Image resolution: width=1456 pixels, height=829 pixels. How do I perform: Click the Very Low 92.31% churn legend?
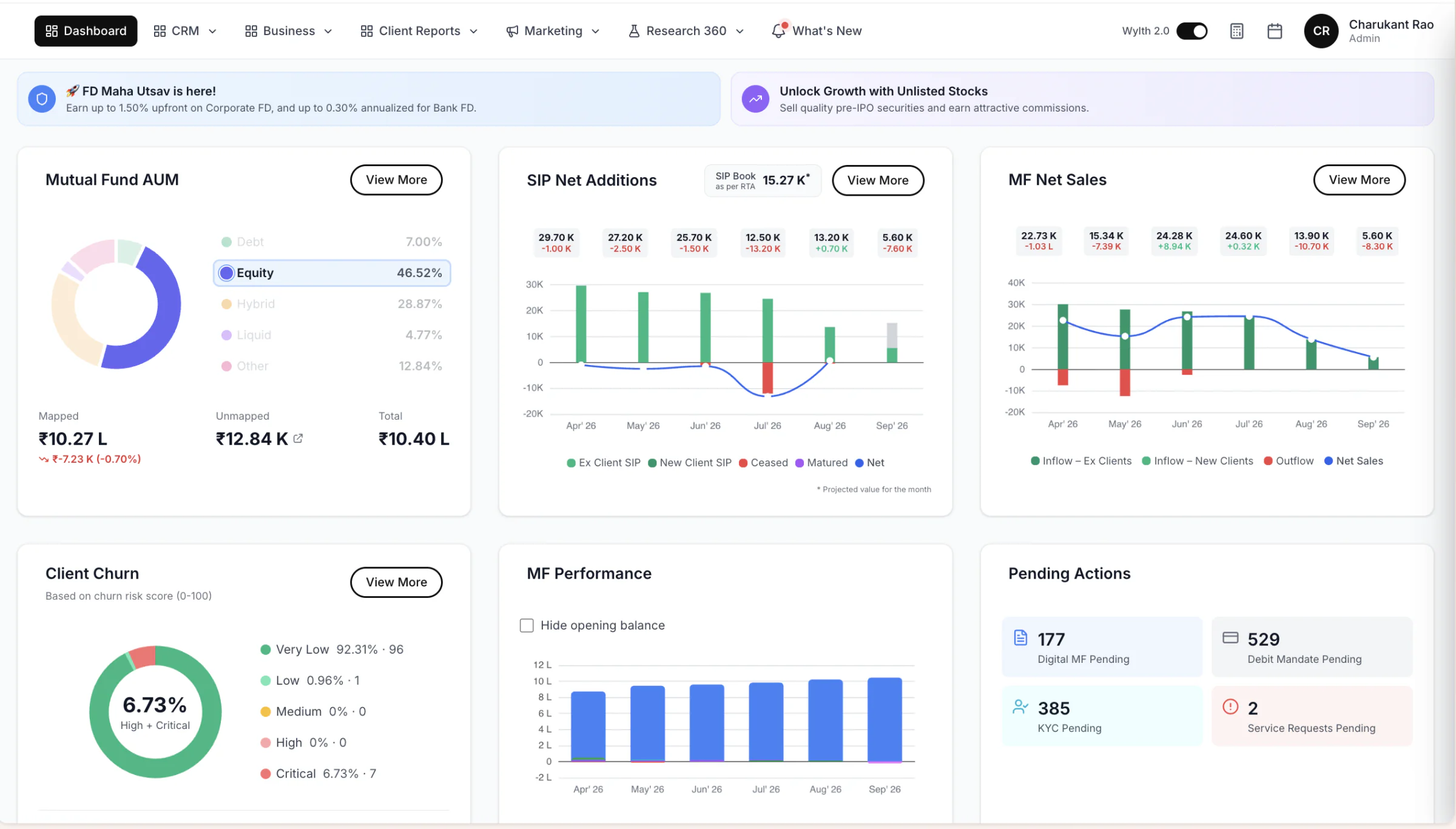coord(331,649)
